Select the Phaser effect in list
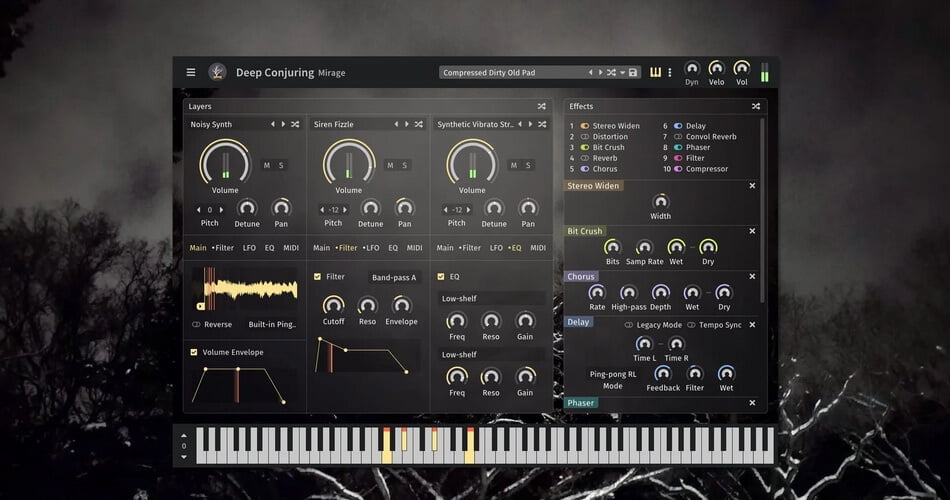 pos(698,147)
